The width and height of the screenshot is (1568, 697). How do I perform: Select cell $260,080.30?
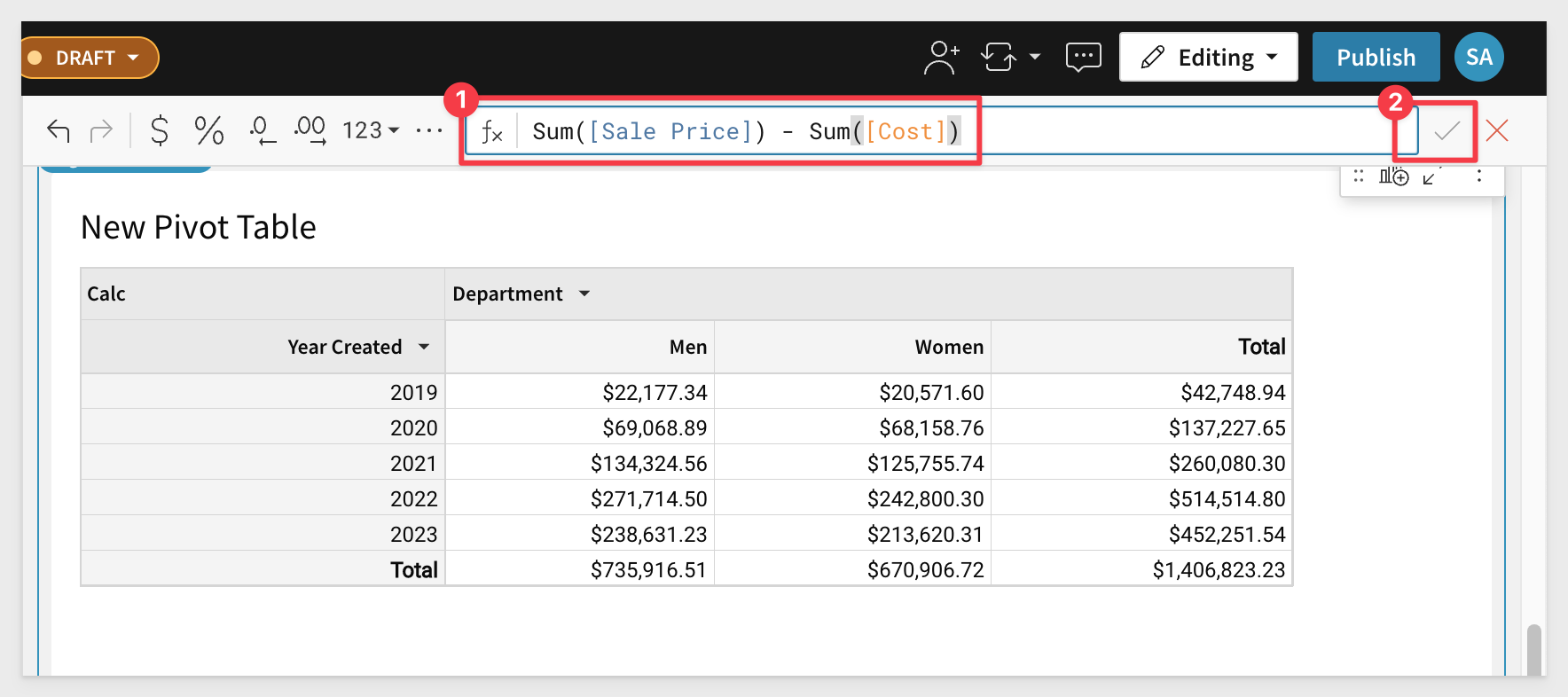coord(1142,463)
